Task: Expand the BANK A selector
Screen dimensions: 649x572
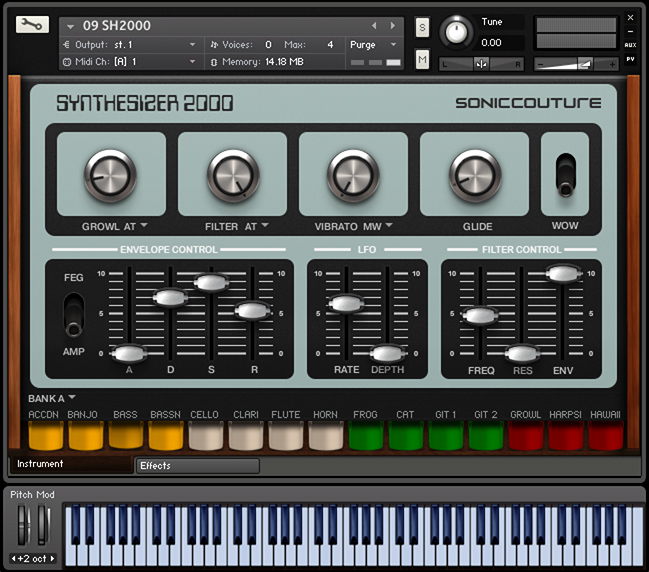Action: pos(52,398)
